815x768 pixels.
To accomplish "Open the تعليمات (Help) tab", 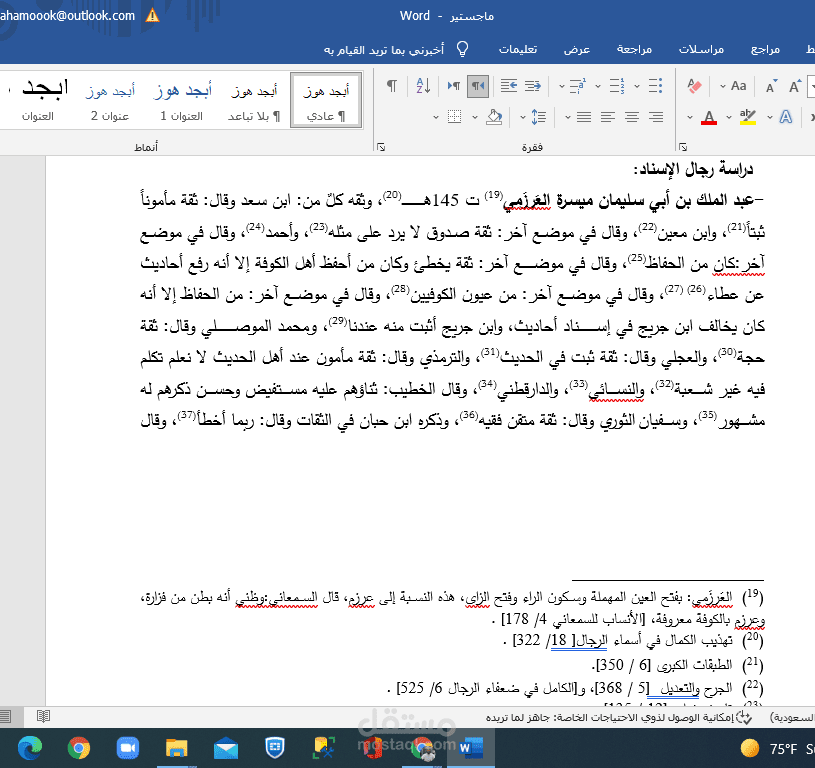I will click(x=518, y=49).
